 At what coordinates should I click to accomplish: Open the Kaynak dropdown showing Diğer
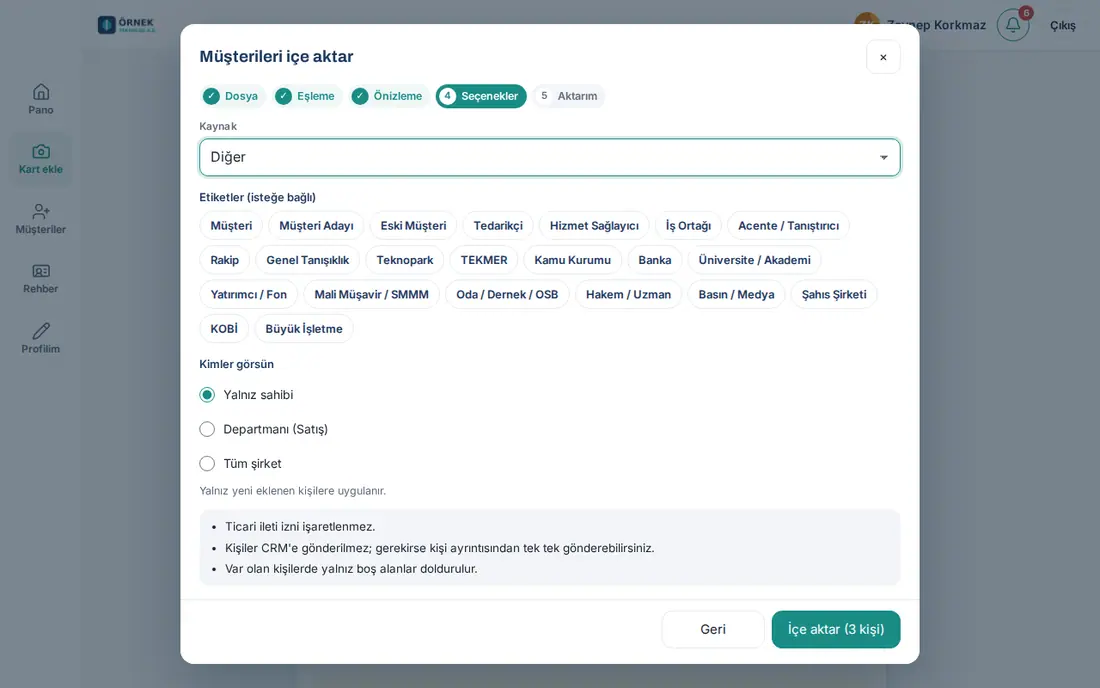tap(549, 157)
